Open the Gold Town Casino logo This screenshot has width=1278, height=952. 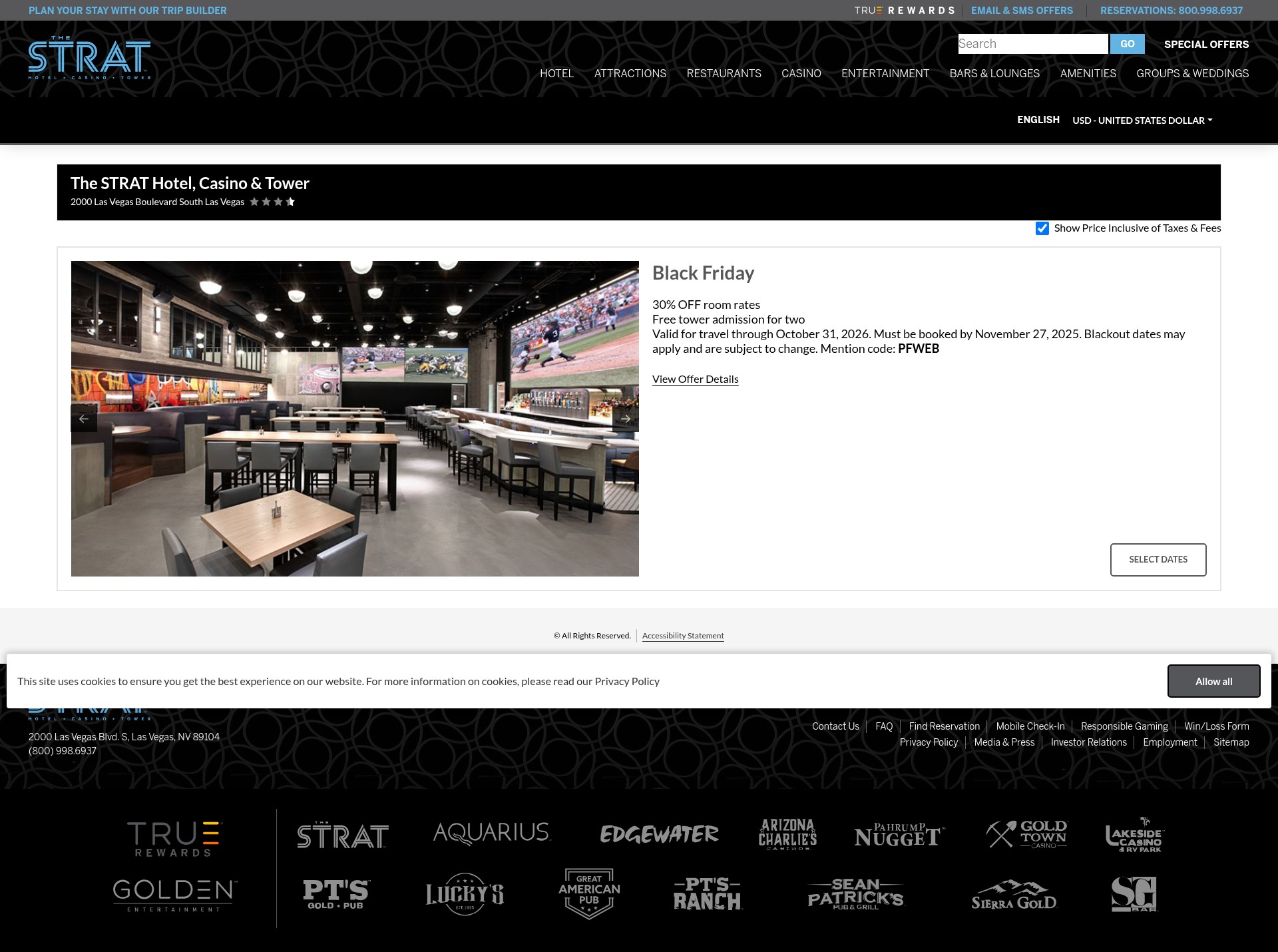pyautogui.click(x=1026, y=834)
